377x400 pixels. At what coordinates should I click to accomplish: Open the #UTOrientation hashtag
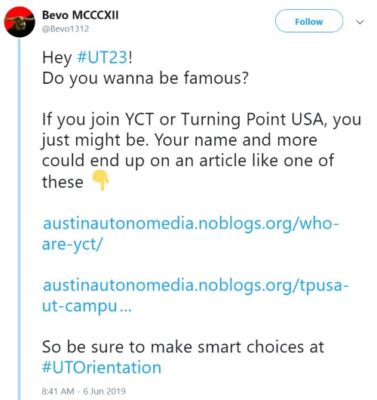102,367
